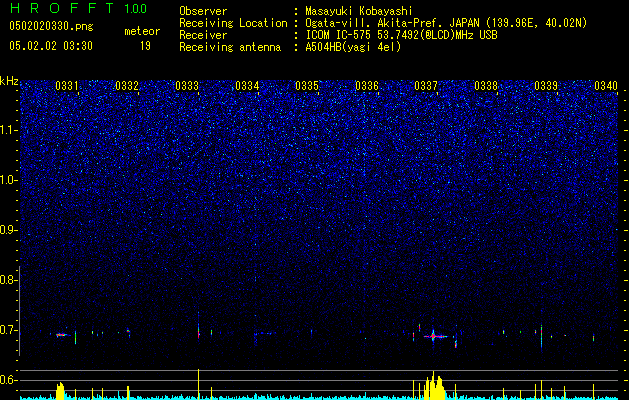This screenshot has height=400, width=629.
Task: Click the 0.7 kHz frequency label
Action: coord(9,330)
